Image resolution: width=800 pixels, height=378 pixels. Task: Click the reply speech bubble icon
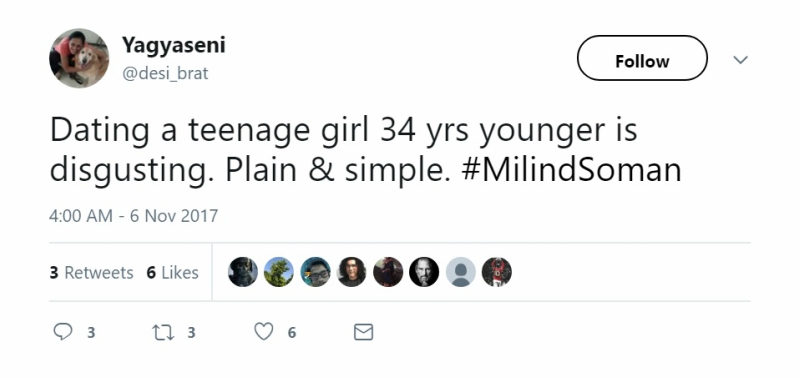[x=63, y=332]
